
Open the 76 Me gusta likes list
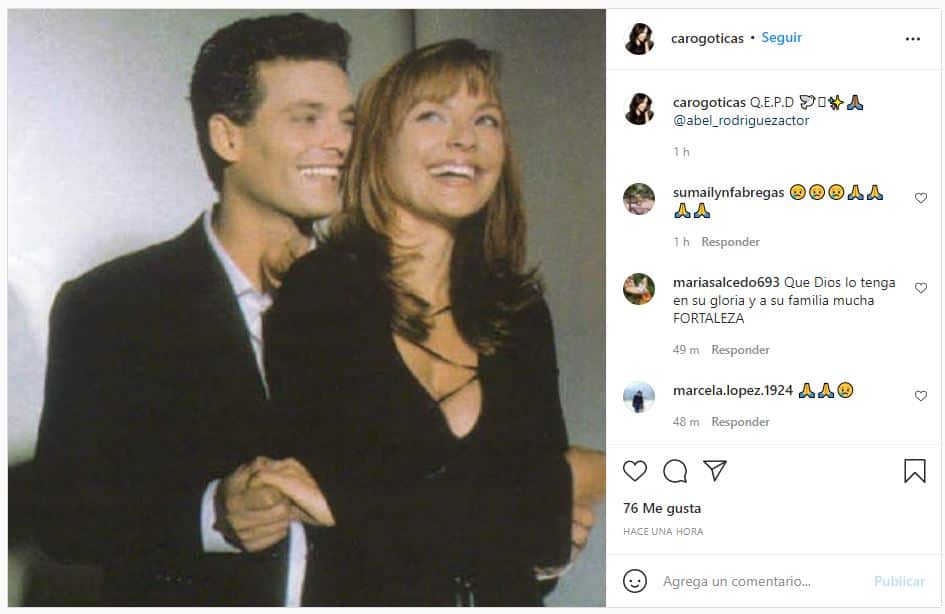coord(661,508)
